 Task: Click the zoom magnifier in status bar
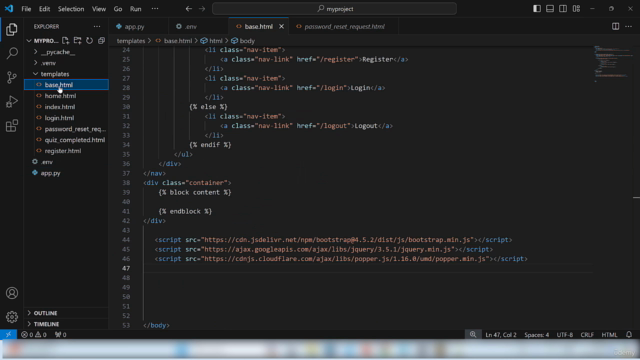tap(473, 334)
